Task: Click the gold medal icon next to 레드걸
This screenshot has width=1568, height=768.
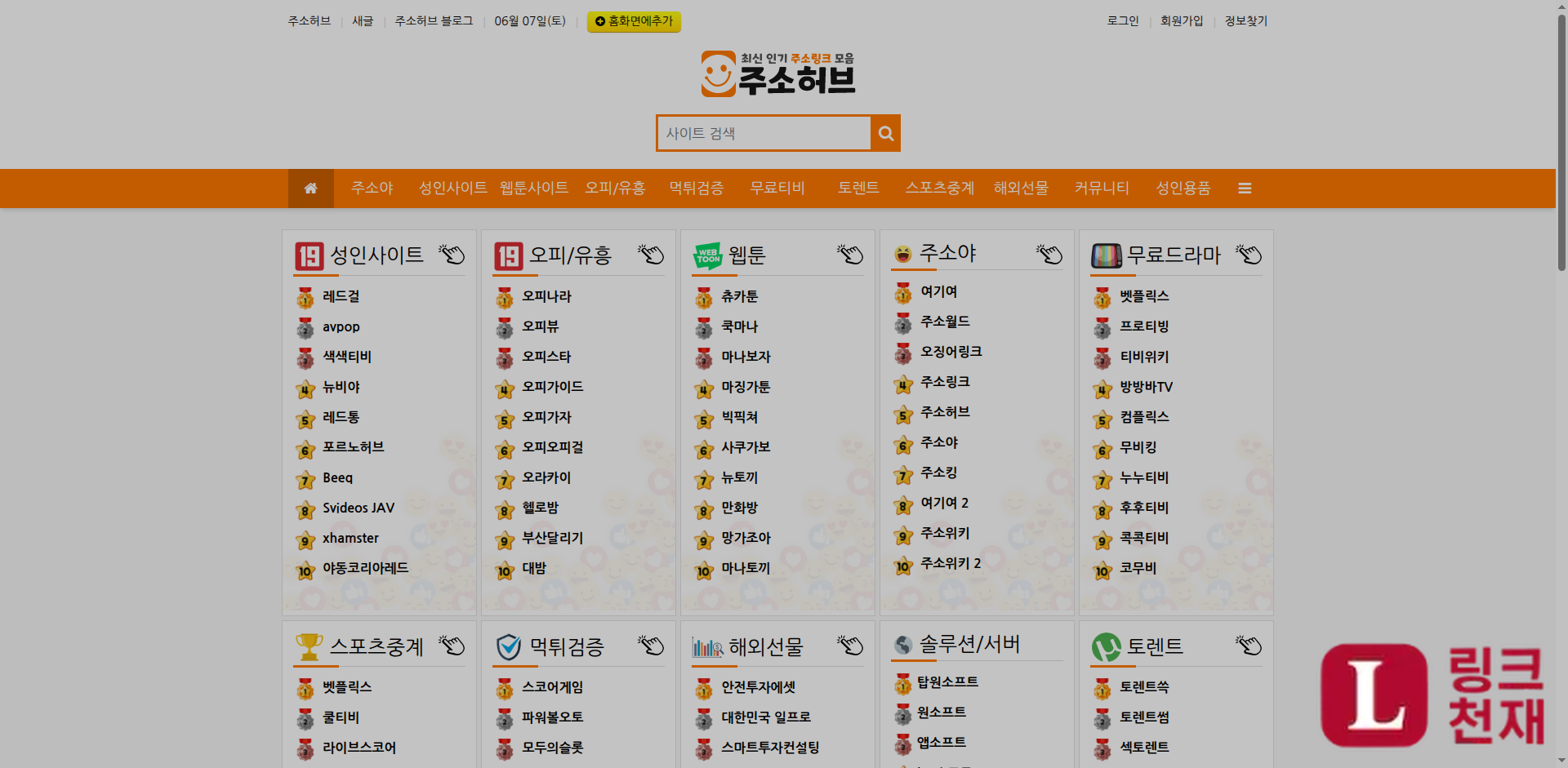Action: [305, 298]
